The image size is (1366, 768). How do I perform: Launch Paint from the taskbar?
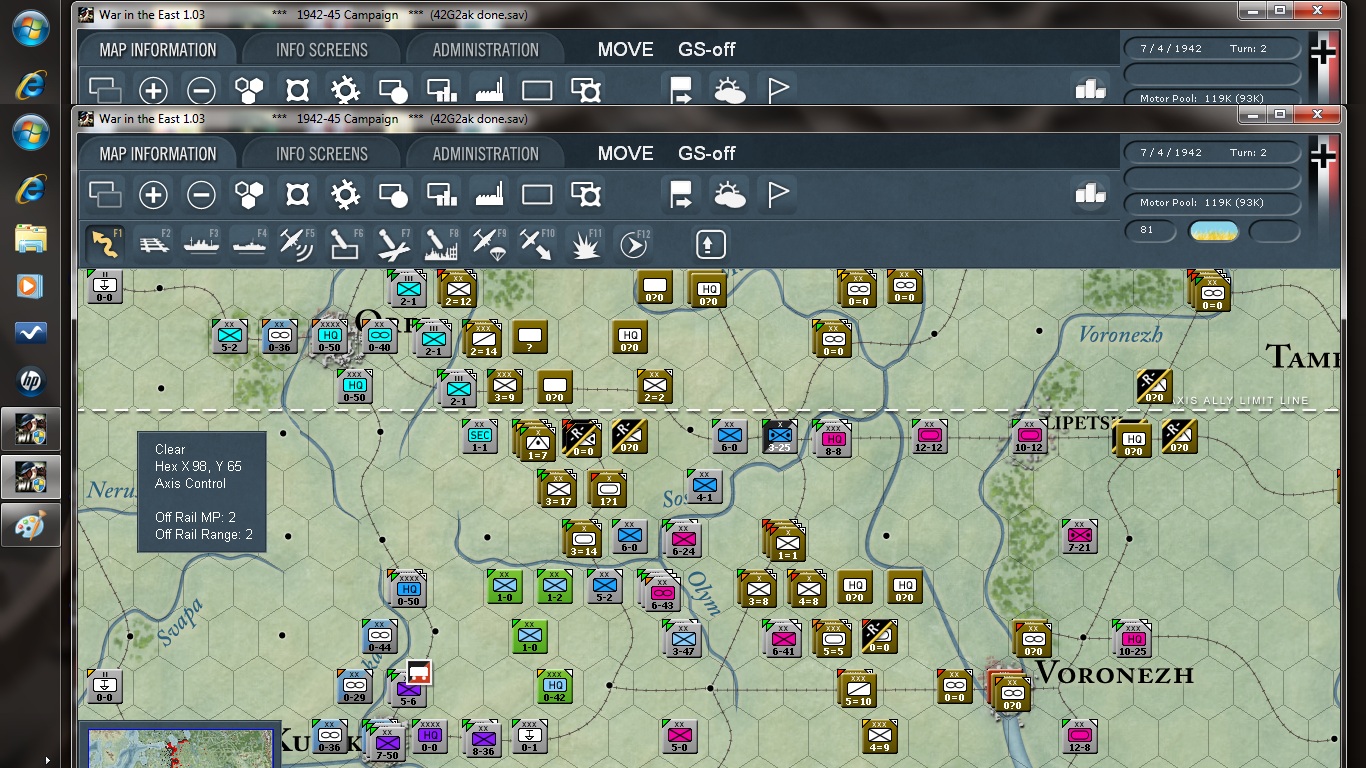pos(30,524)
